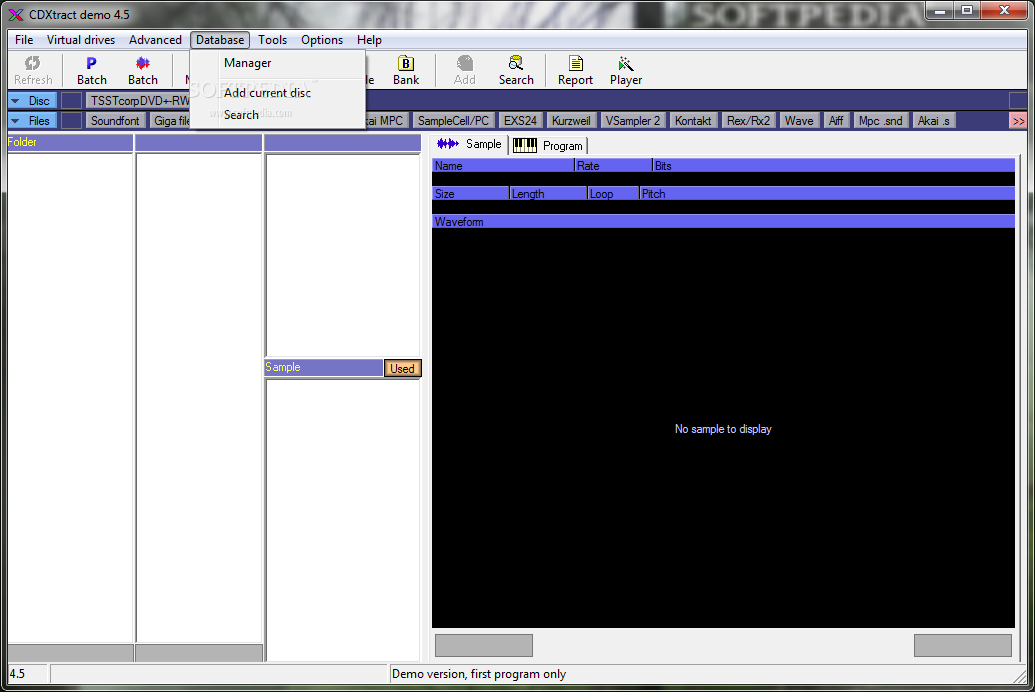The width and height of the screenshot is (1035, 692).
Task: Click the Size column header
Action: [471, 193]
